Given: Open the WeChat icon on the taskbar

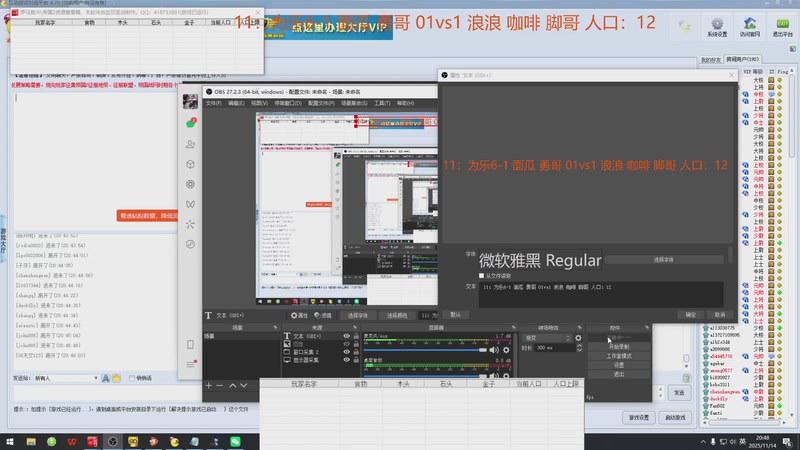Looking at the screenshot, I should 235,442.
